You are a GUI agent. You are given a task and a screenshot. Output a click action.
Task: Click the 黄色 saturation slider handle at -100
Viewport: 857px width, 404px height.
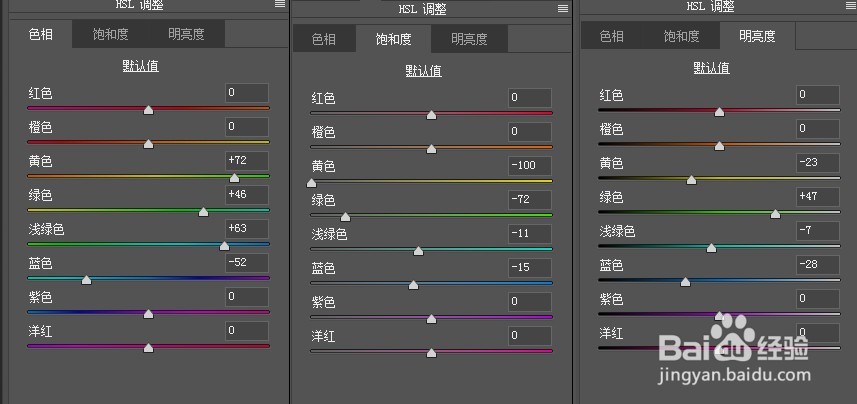pyautogui.click(x=312, y=183)
